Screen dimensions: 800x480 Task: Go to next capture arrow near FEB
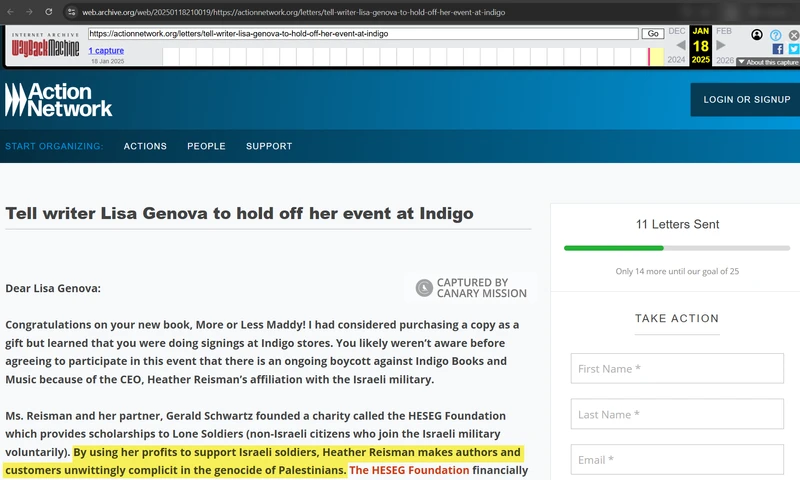point(720,45)
